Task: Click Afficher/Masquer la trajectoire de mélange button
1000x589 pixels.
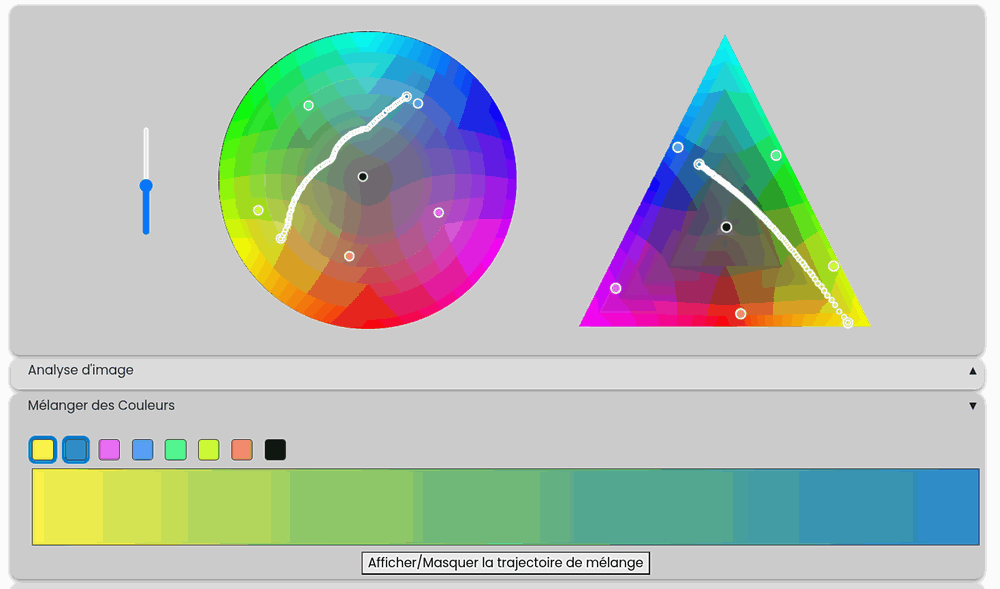Action: (505, 563)
